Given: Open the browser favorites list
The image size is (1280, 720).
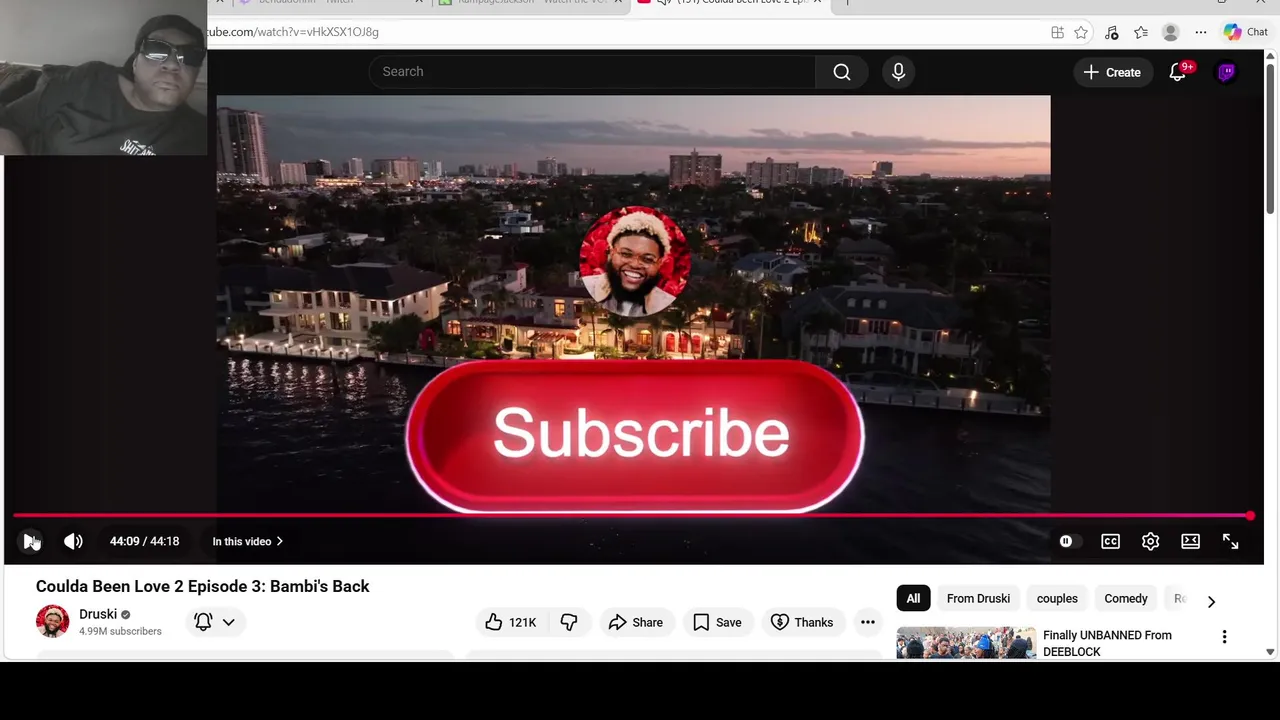Looking at the screenshot, I should 1141,32.
